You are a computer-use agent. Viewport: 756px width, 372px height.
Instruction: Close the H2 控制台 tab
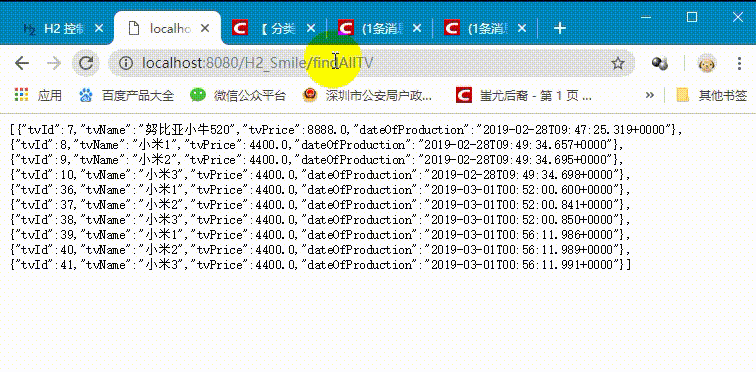point(98,29)
